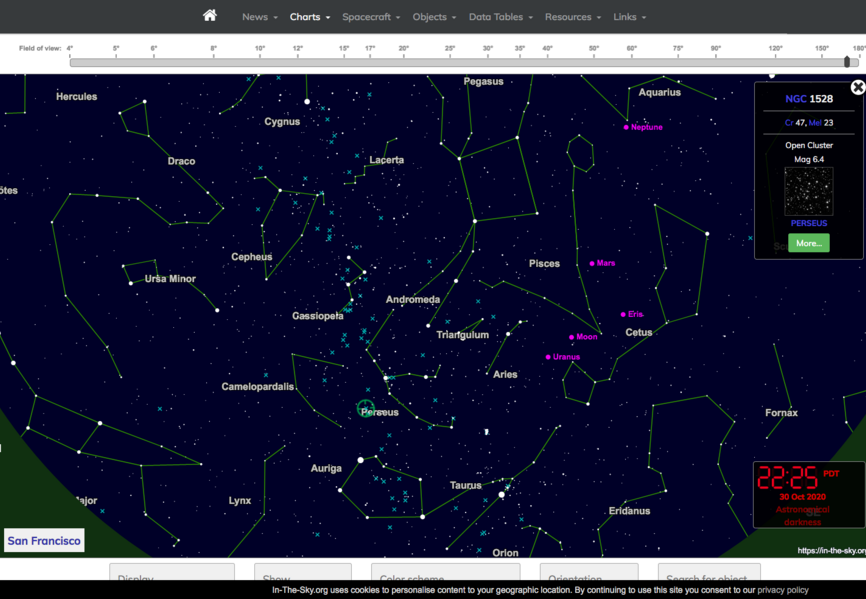Open the Cr catalog link
The width and height of the screenshot is (866, 599).
[789, 123]
